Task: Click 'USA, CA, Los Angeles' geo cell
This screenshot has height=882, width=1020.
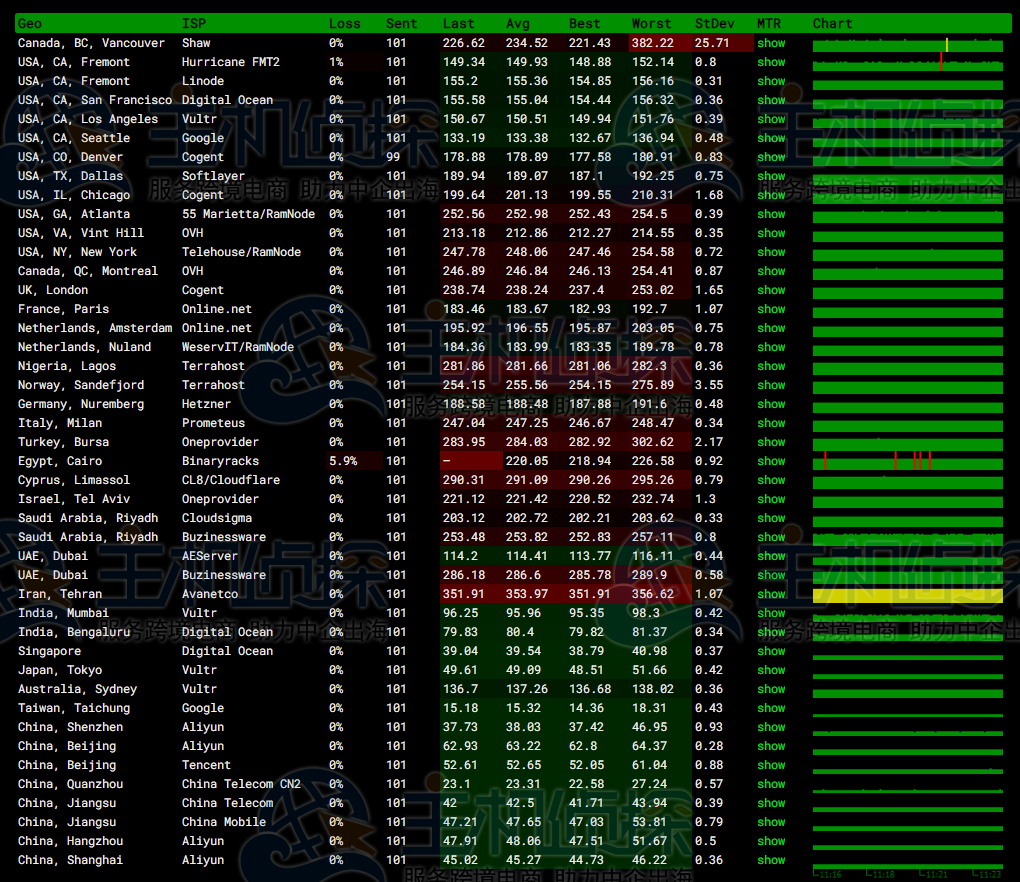Action: pos(88,118)
